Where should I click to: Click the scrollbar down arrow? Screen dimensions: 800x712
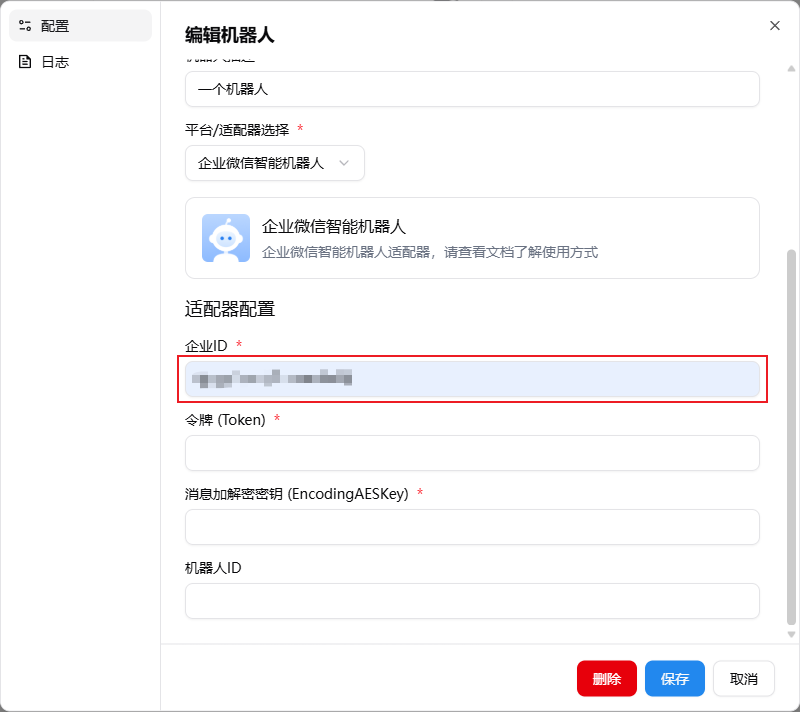pyautogui.click(x=791, y=634)
